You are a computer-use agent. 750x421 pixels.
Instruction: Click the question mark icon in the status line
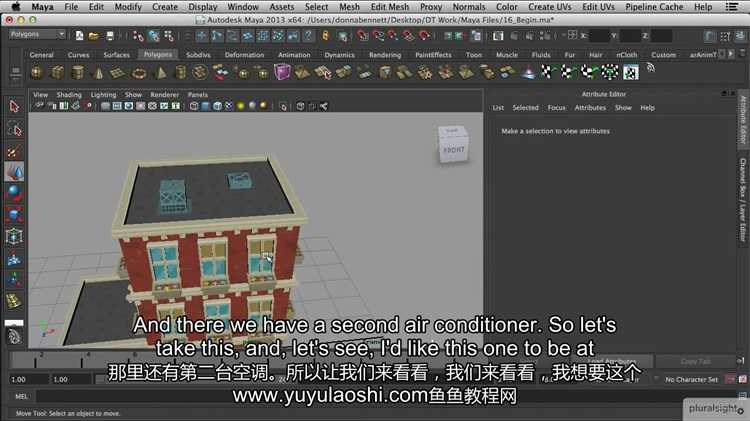pos(309,35)
